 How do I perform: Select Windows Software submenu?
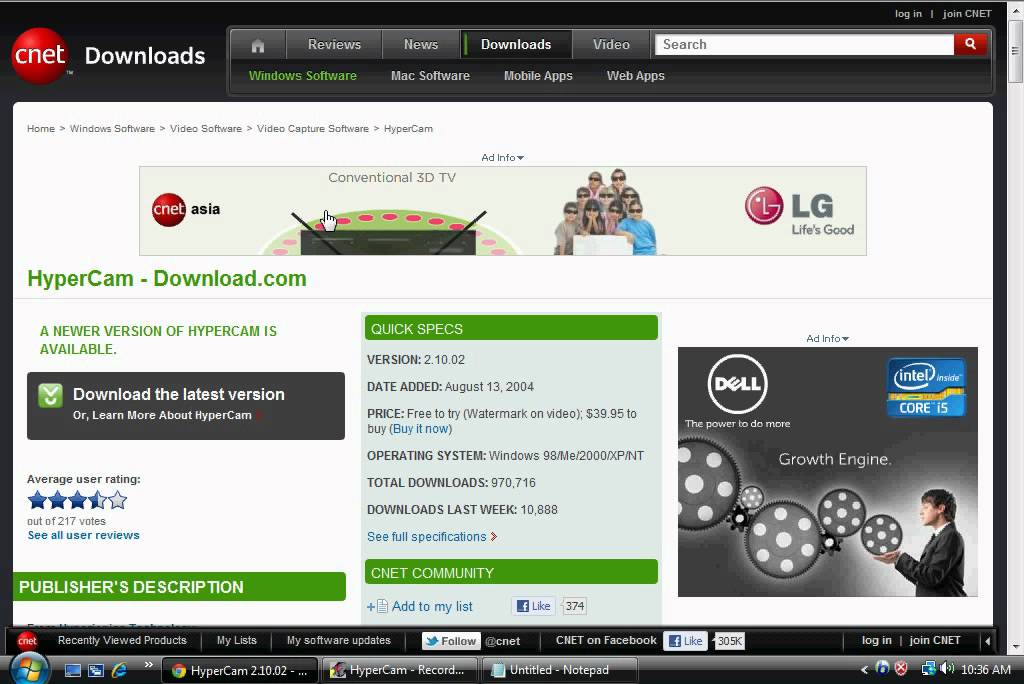[x=302, y=76]
